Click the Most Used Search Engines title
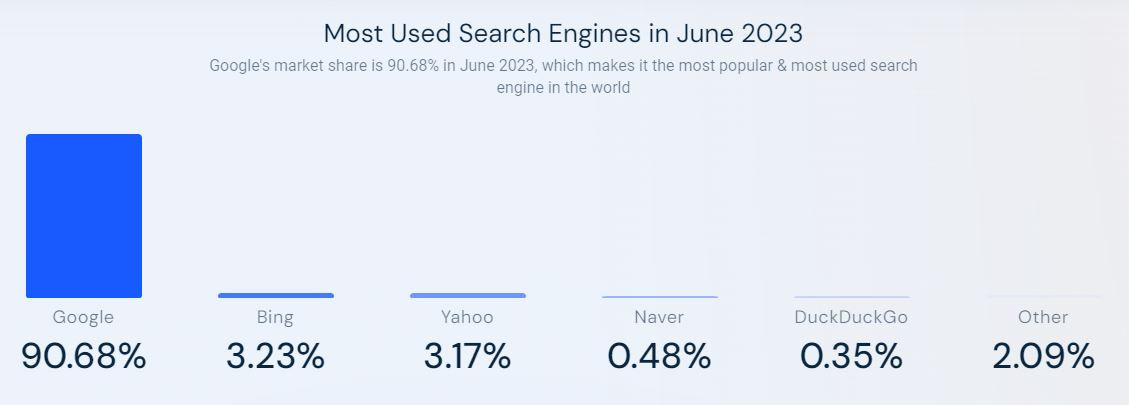This screenshot has height=405, width=1129. (x=563, y=33)
